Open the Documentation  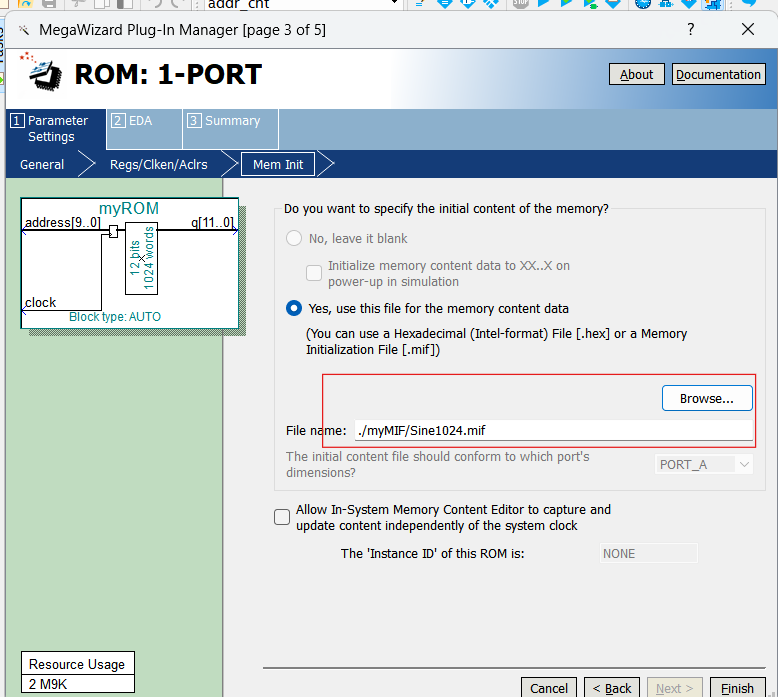point(718,74)
